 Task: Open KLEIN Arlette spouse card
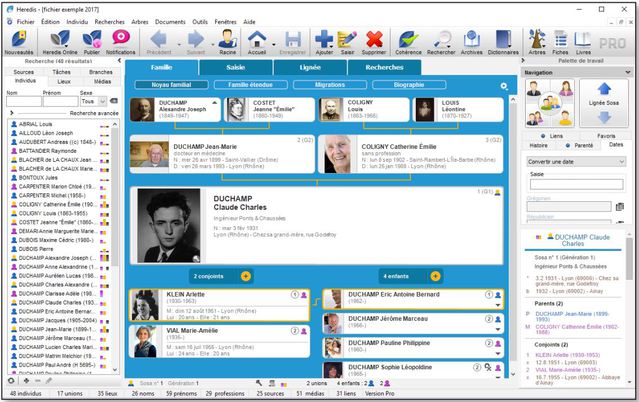click(219, 305)
